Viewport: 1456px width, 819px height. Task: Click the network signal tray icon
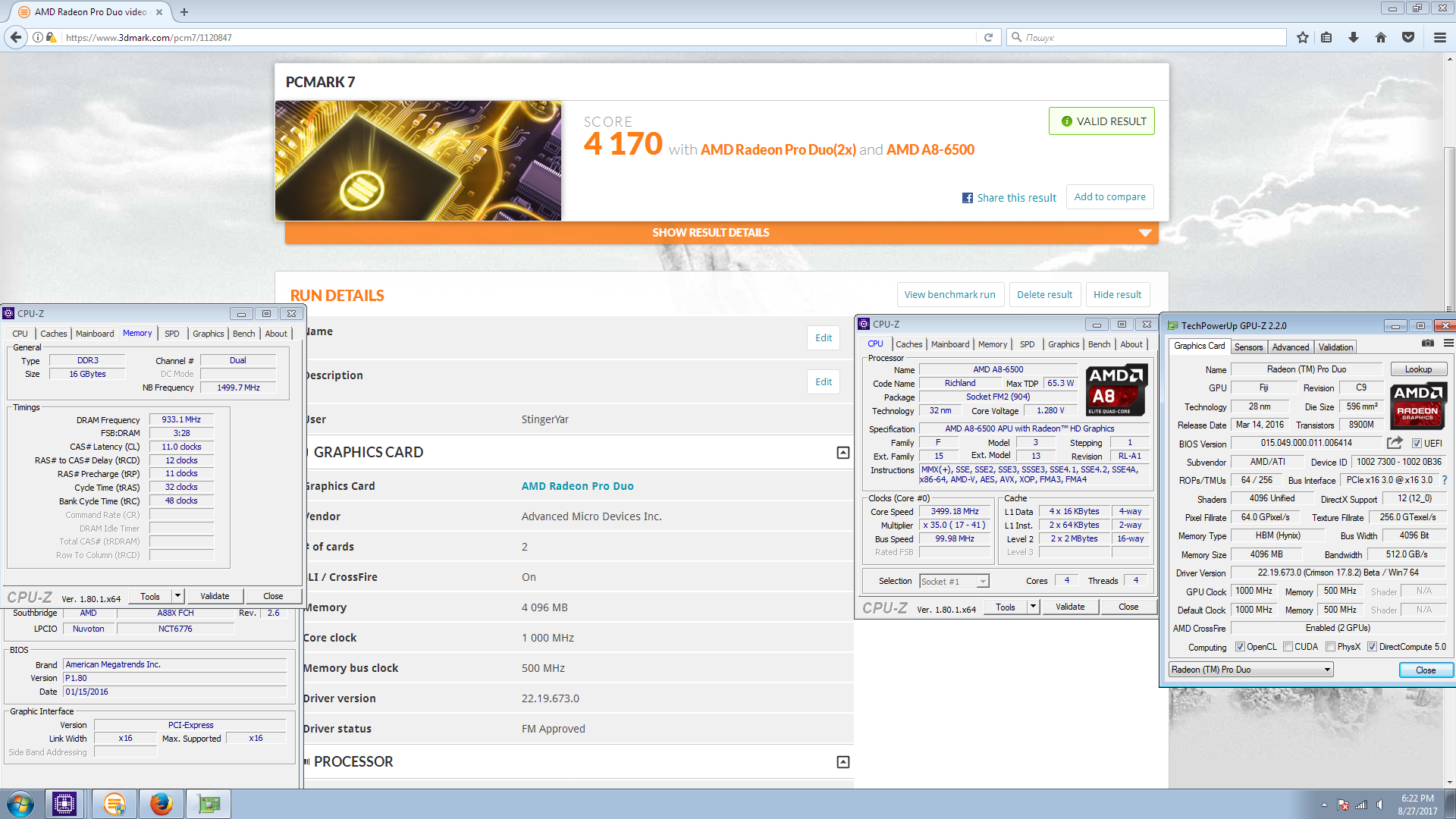click(x=1361, y=805)
